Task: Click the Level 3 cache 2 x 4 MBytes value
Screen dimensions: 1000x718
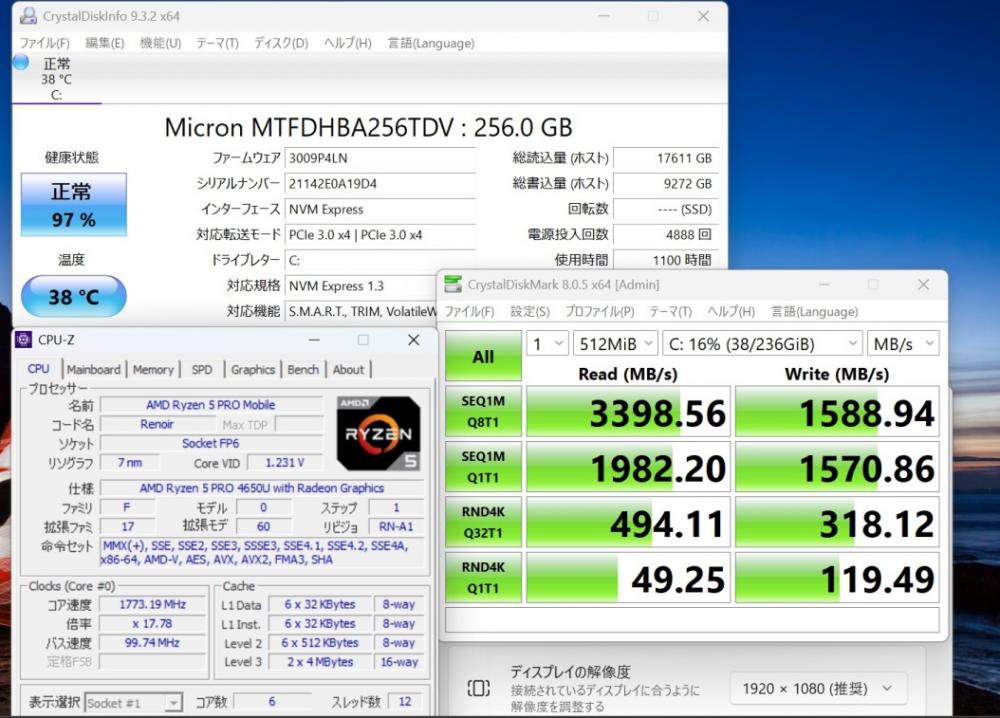Action: pyautogui.click(x=320, y=662)
